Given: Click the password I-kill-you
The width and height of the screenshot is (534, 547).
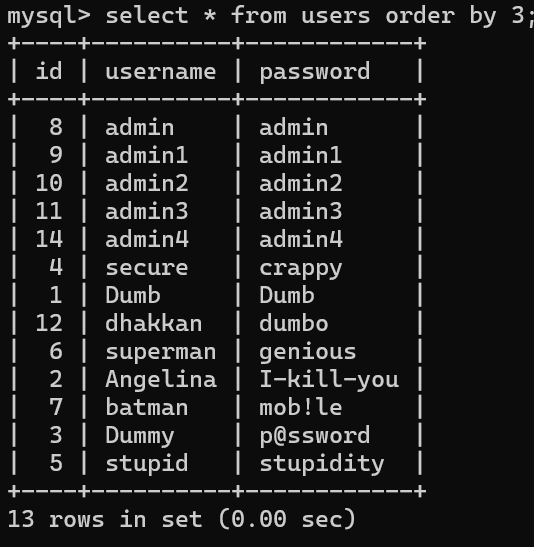Looking at the screenshot, I should pyautogui.click(x=329, y=380).
